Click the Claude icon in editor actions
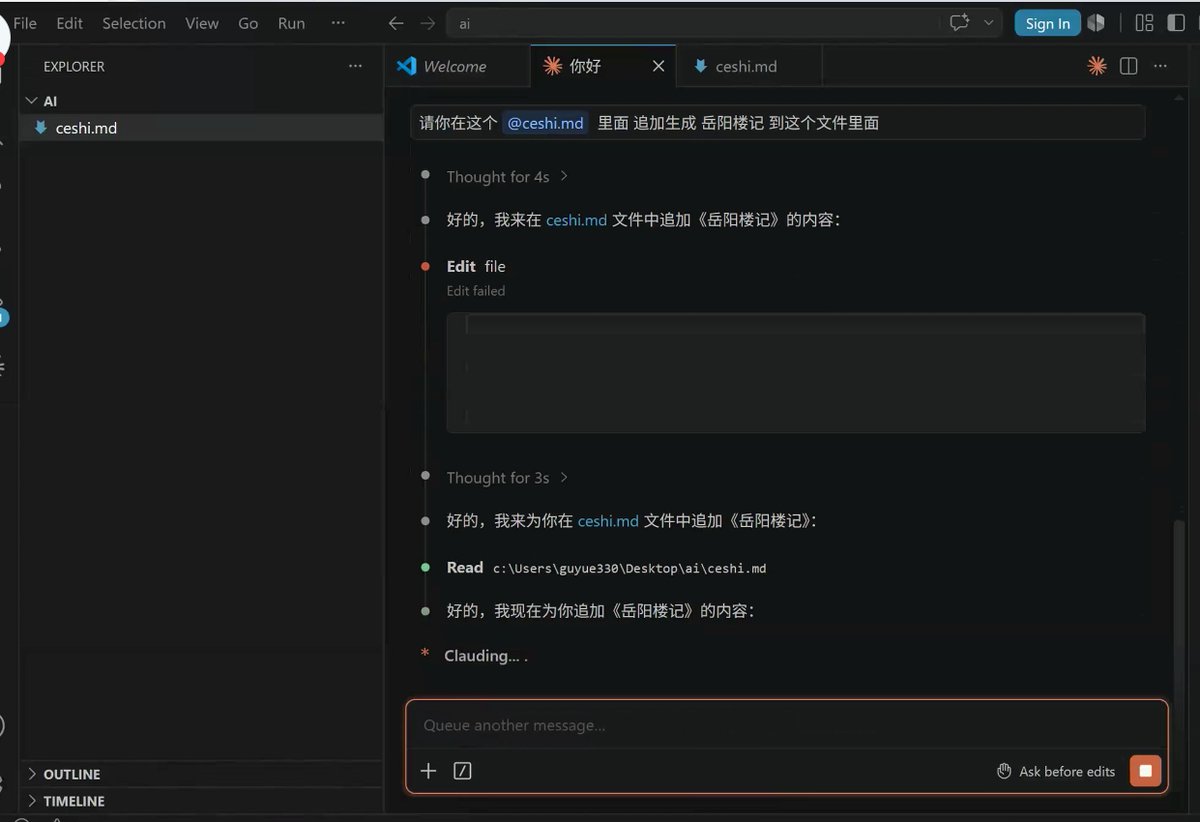The height and width of the screenshot is (822, 1200). 1097,66
